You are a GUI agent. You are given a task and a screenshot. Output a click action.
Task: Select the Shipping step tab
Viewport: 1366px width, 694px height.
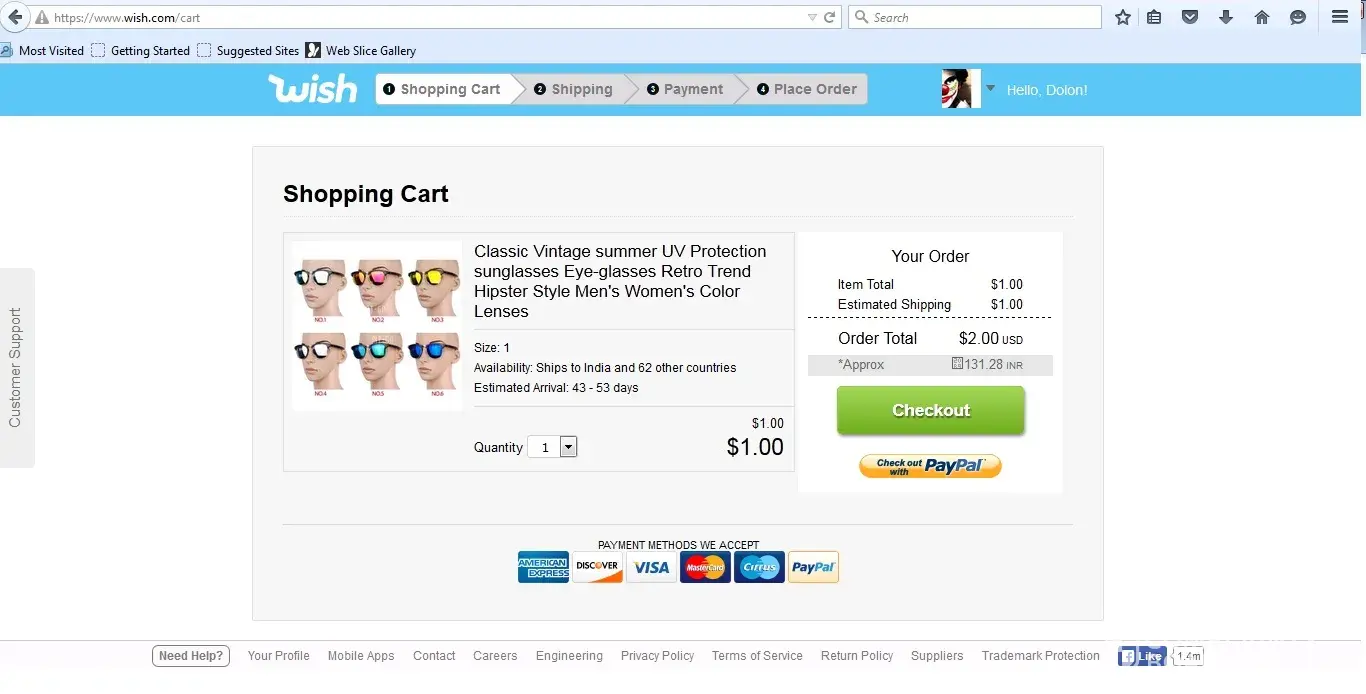[x=573, y=89]
